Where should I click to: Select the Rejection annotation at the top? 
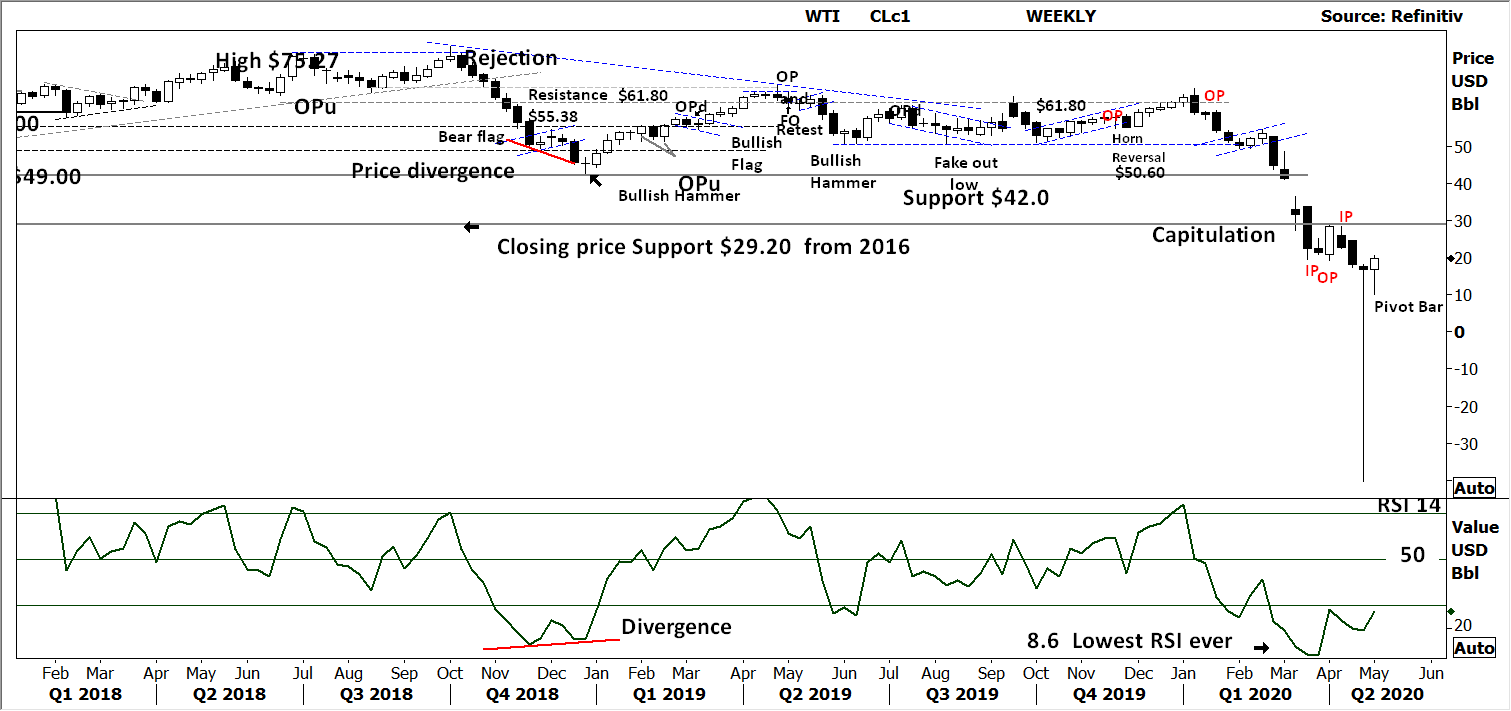coord(512,58)
